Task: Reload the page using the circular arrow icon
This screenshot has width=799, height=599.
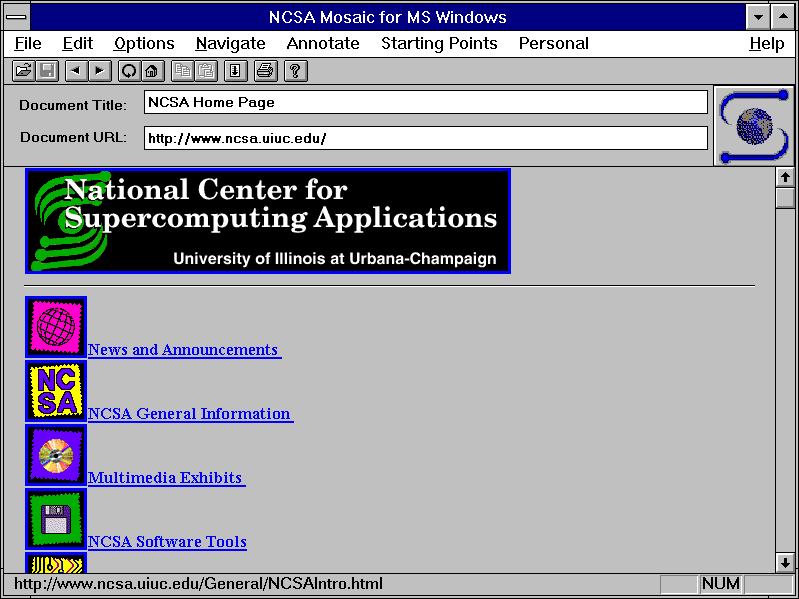Action: point(128,70)
